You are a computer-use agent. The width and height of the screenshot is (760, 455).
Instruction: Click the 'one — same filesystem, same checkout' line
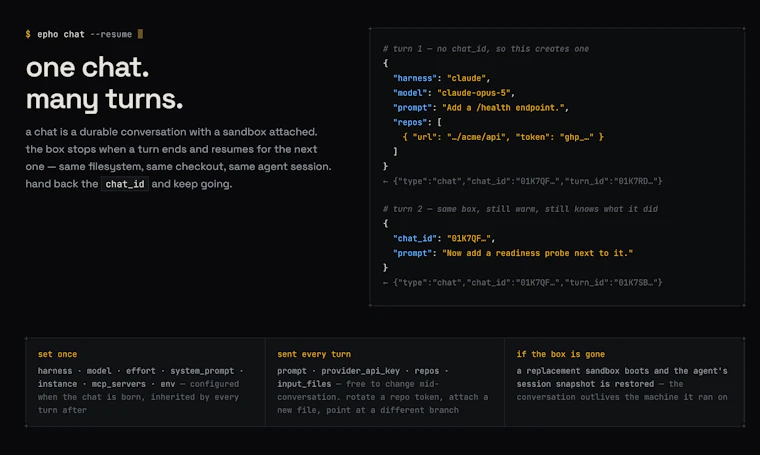click(x=178, y=167)
